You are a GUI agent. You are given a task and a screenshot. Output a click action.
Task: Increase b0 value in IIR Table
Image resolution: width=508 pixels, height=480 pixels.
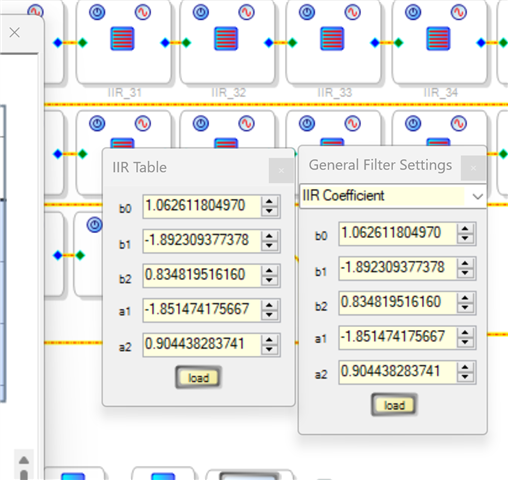coord(269,202)
